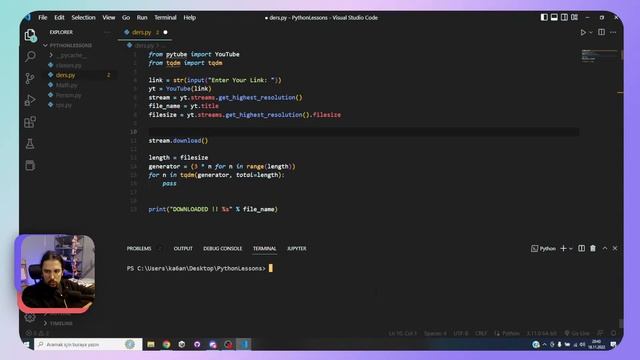Kill terminal with the trash icon
The height and width of the screenshot is (360, 640).
click(593, 248)
